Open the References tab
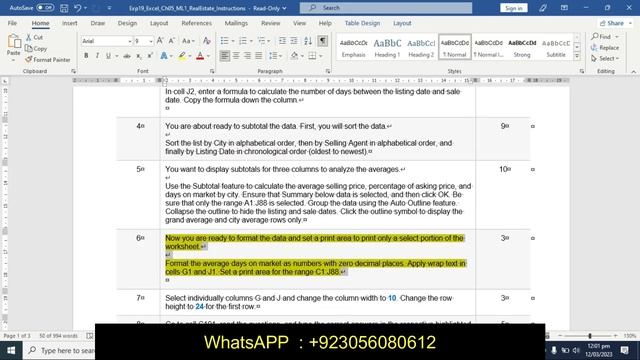Viewport: 640px width, 360px height. pyautogui.click(x=196, y=23)
